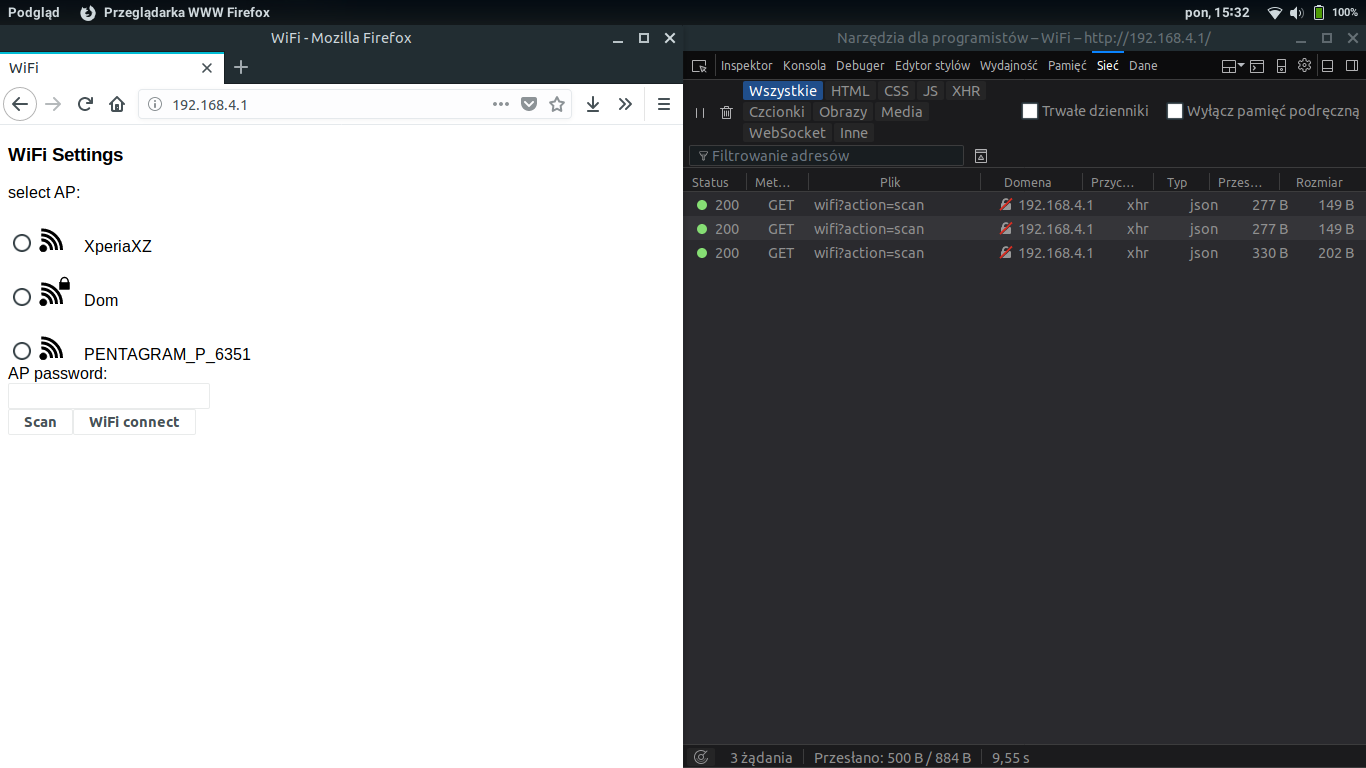Filter network requests by HTML

[851, 91]
